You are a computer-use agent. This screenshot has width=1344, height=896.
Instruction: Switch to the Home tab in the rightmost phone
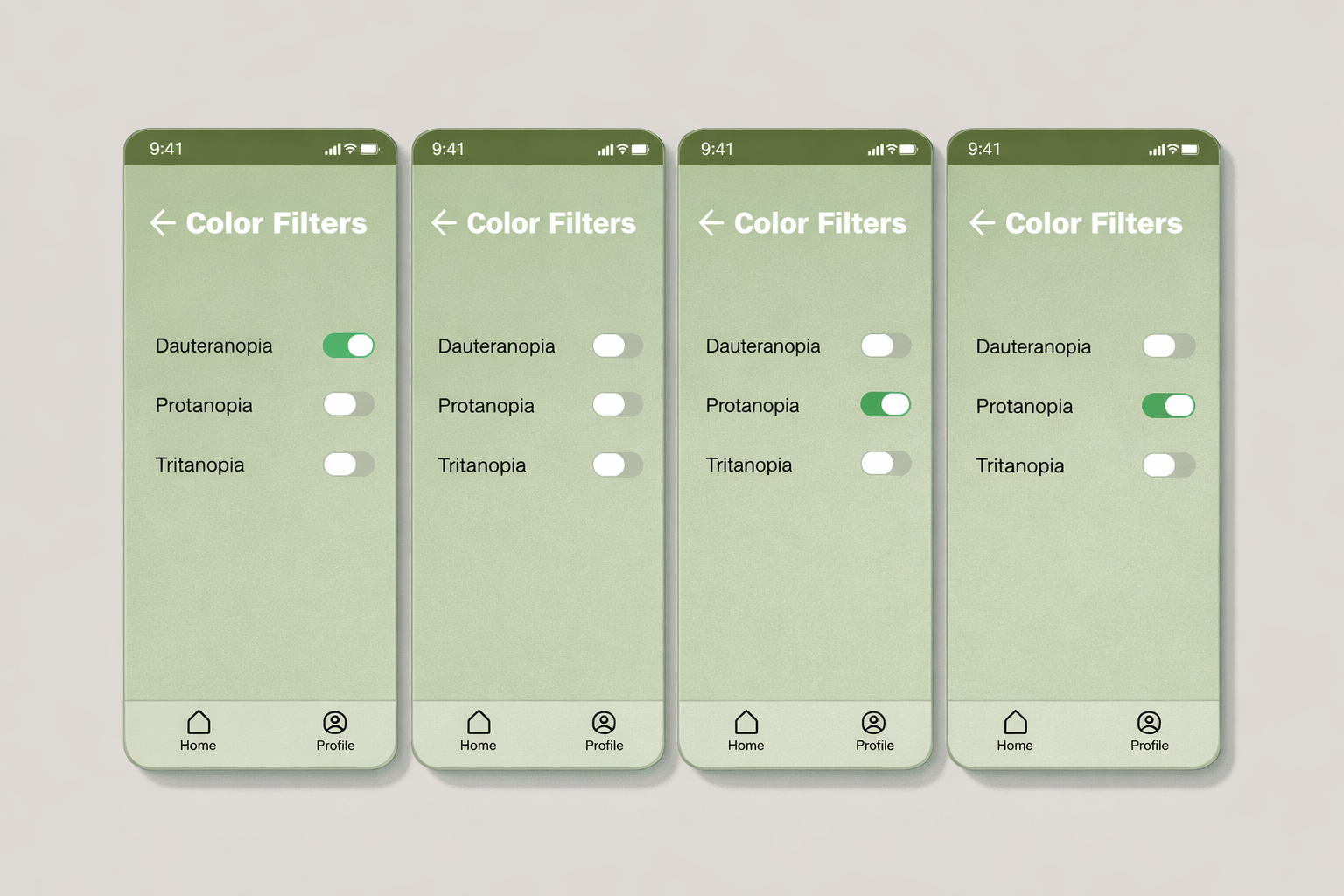[1015, 730]
